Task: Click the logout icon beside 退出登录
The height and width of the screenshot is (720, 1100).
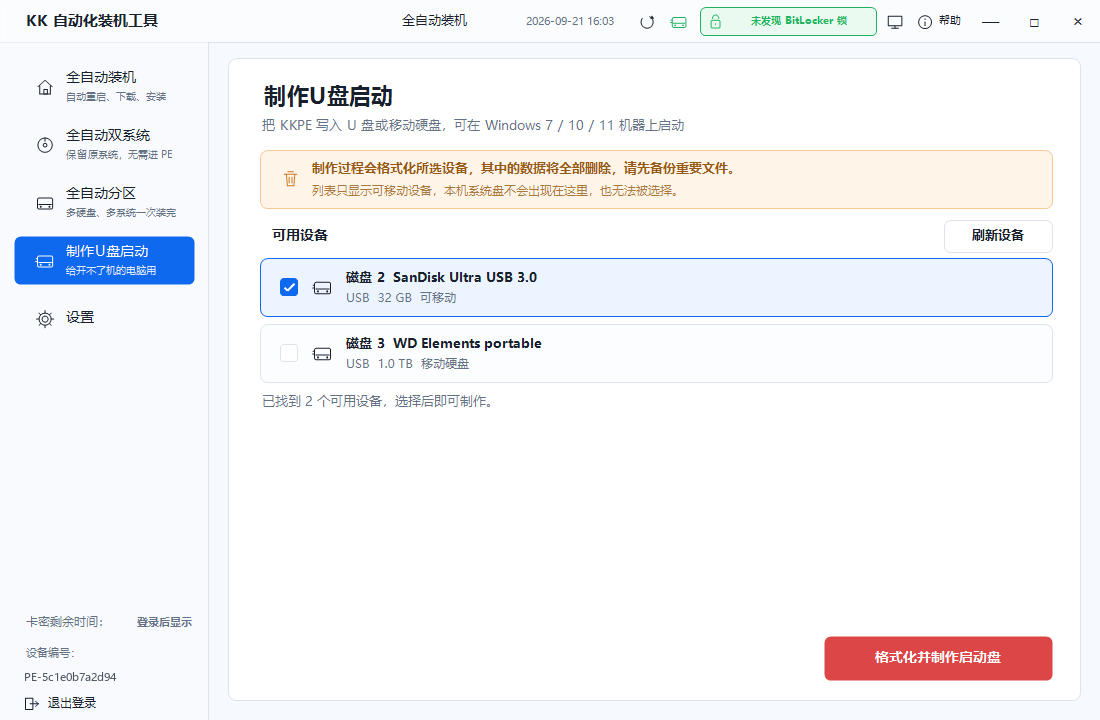Action: [x=32, y=703]
